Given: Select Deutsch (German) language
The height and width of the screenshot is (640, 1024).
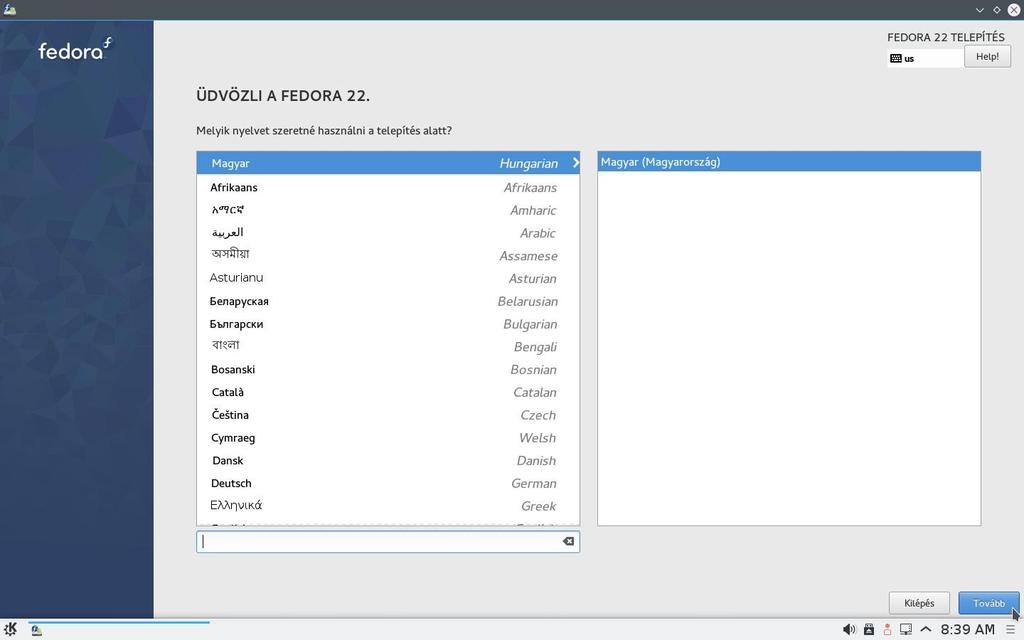Looking at the screenshot, I should point(388,485).
